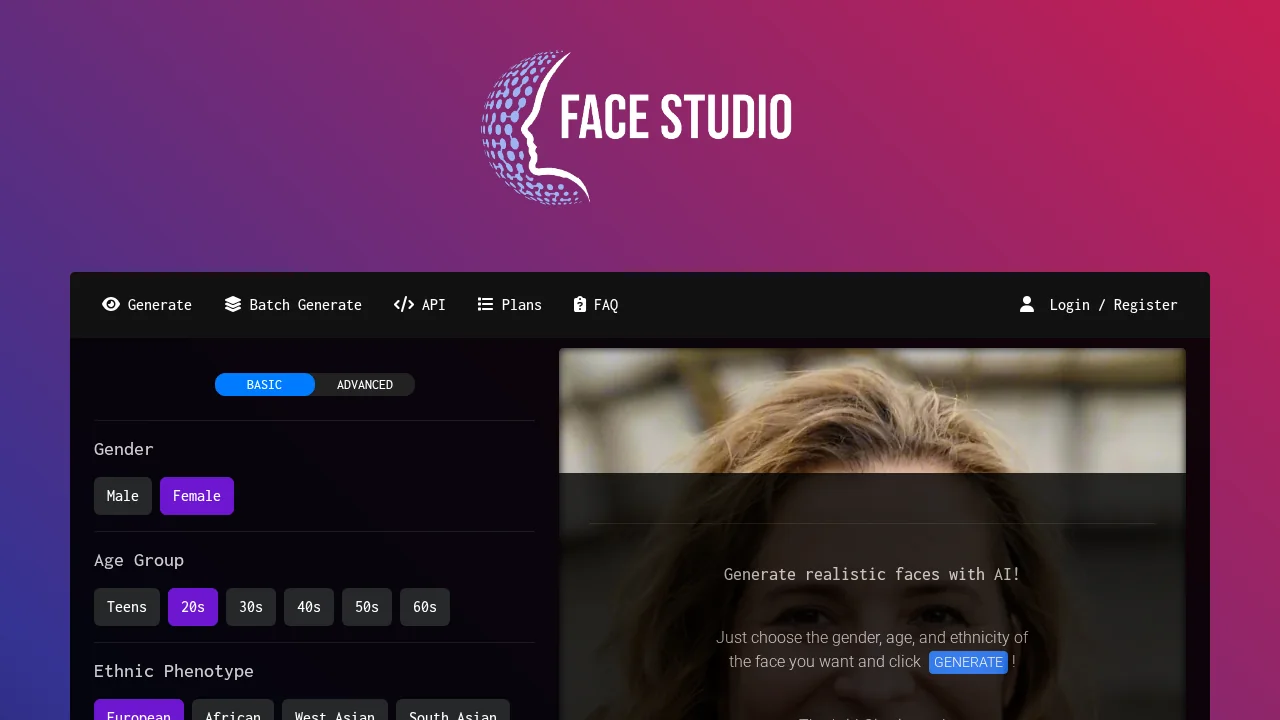
Task: Open the Batch Generate page
Action: 293,304
